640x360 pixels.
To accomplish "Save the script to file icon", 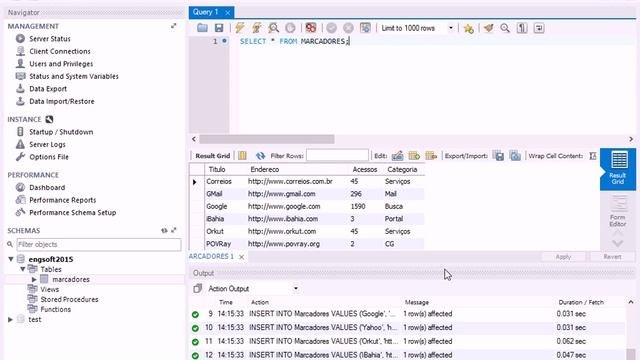I will 219,28.
